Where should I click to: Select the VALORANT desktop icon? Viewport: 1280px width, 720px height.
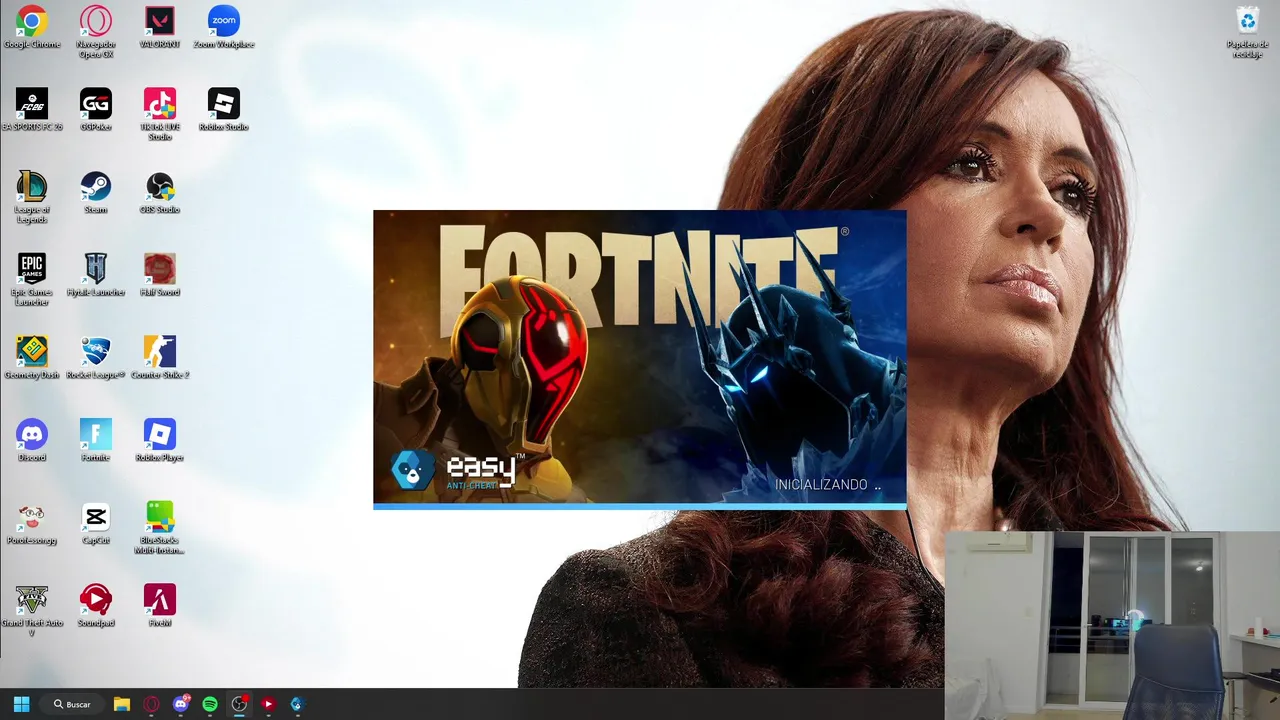coord(160,28)
